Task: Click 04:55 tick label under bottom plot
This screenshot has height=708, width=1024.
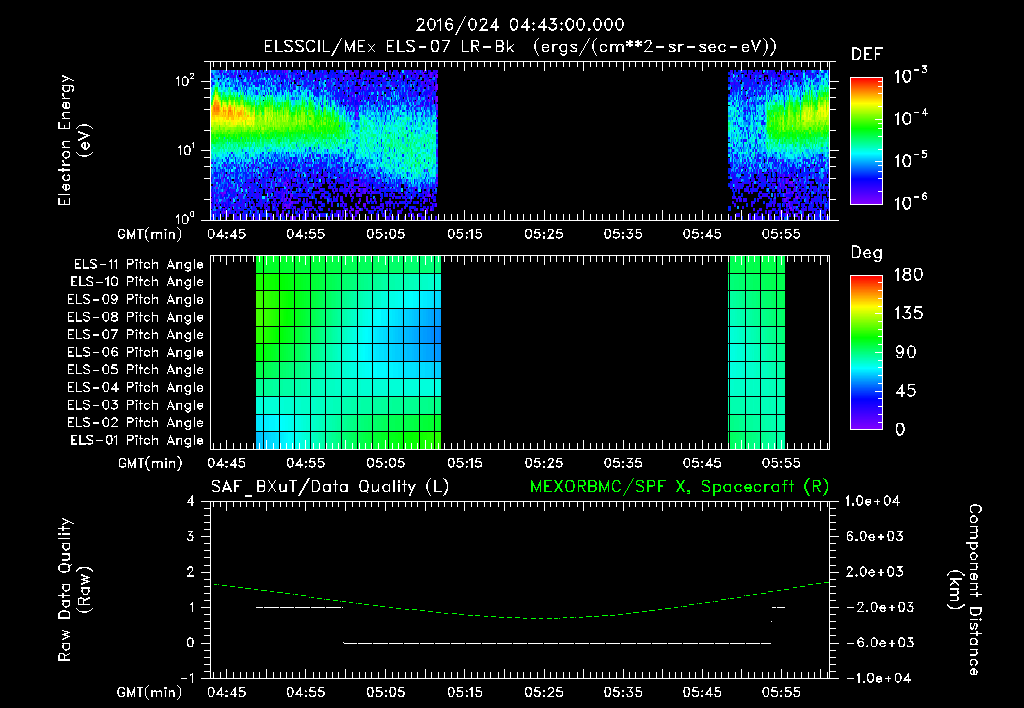Action: pyautogui.click(x=306, y=692)
